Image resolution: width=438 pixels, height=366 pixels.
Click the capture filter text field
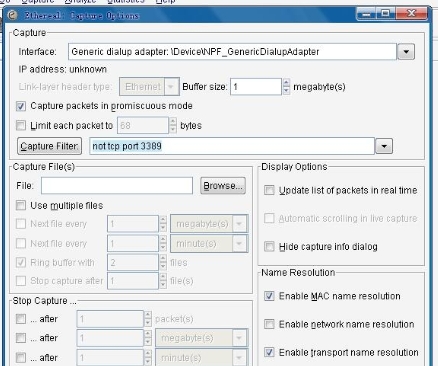(232, 146)
